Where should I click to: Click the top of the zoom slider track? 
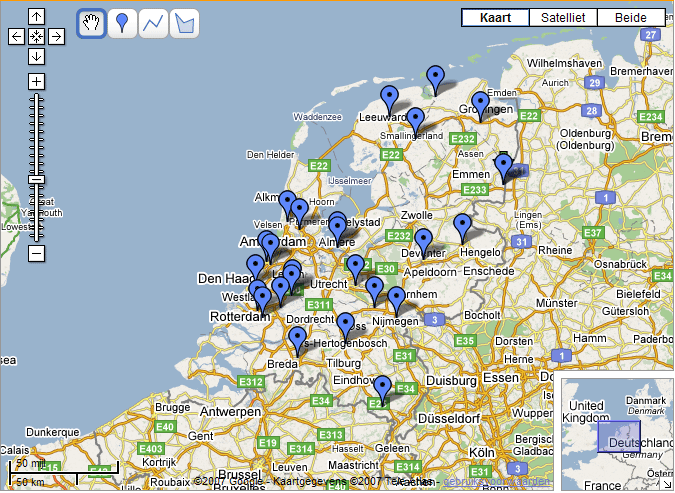pyautogui.click(x=37, y=96)
